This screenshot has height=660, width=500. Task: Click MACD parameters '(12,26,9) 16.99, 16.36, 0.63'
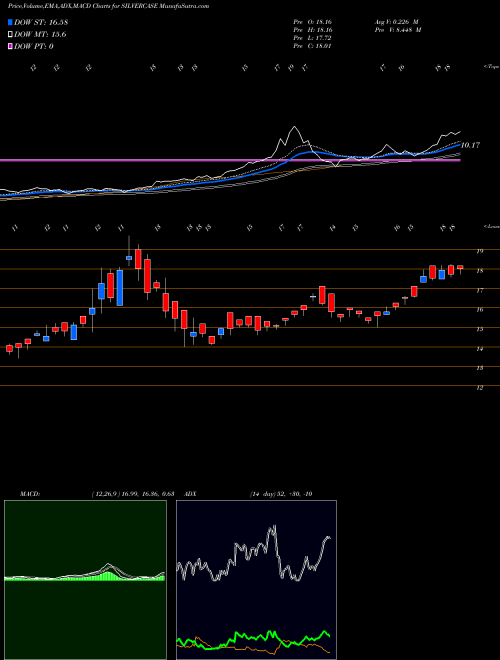click(133, 494)
